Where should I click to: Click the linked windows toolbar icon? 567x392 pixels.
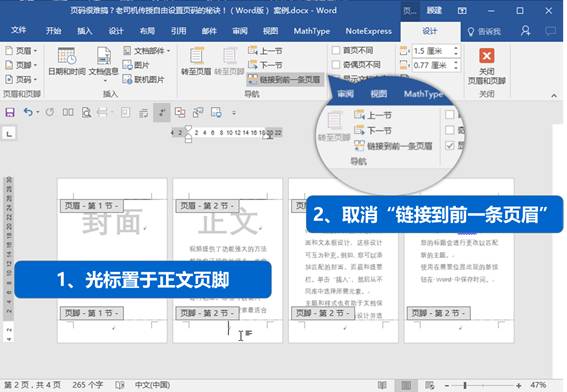click(198, 112)
